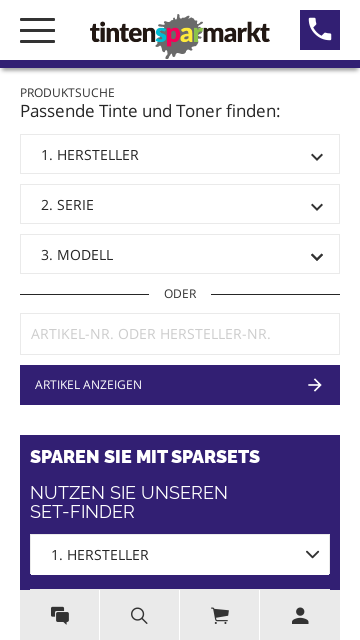Tap the search magnifier icon
The height and width of the screenshot is (640, 360).
click(139, 615)
